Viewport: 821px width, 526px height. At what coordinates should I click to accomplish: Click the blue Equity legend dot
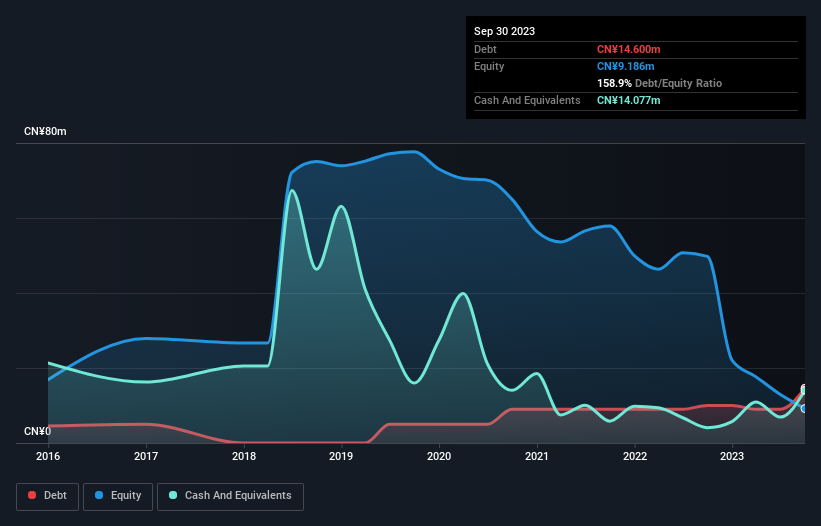pyautogui.click(x=99, y=495)
